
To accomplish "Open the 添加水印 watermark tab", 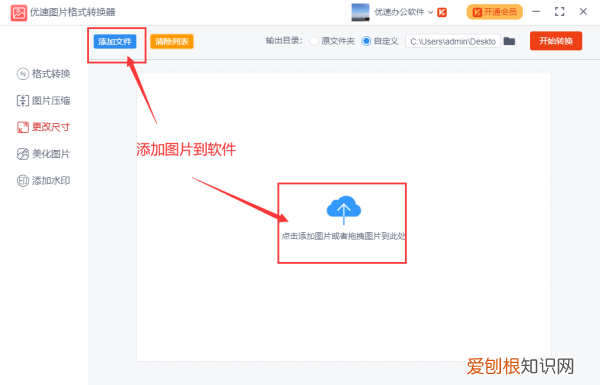I will pyautogui.click(x=44, y=181).
